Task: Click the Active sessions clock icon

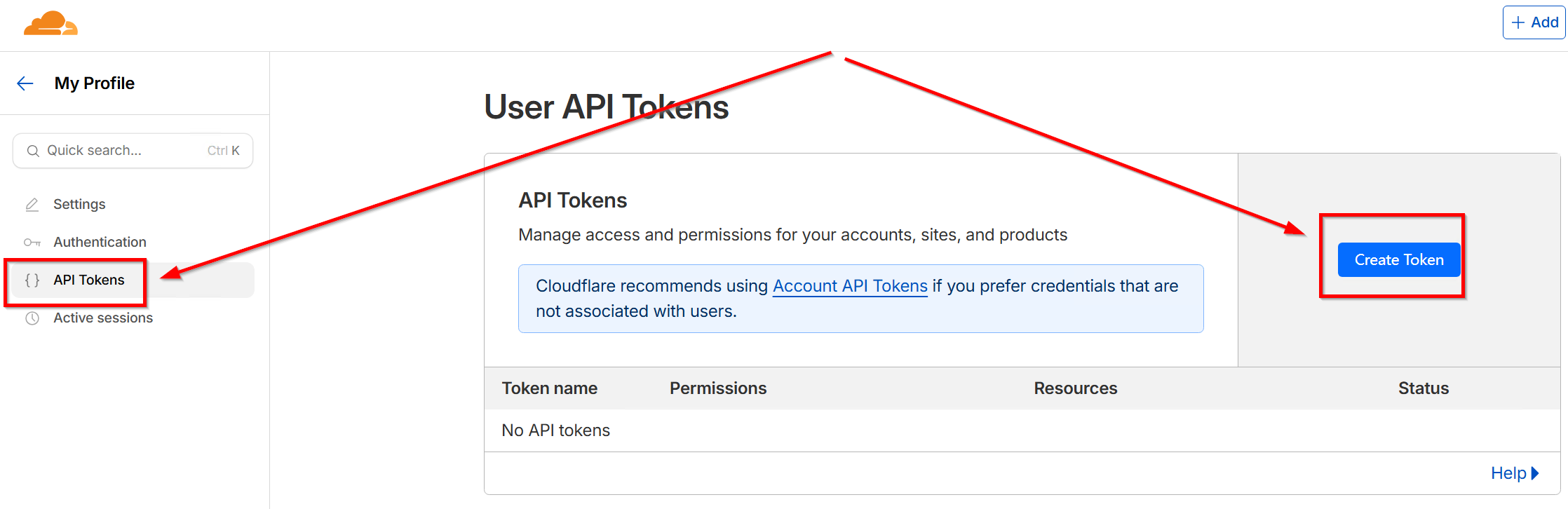Action: 32,318
